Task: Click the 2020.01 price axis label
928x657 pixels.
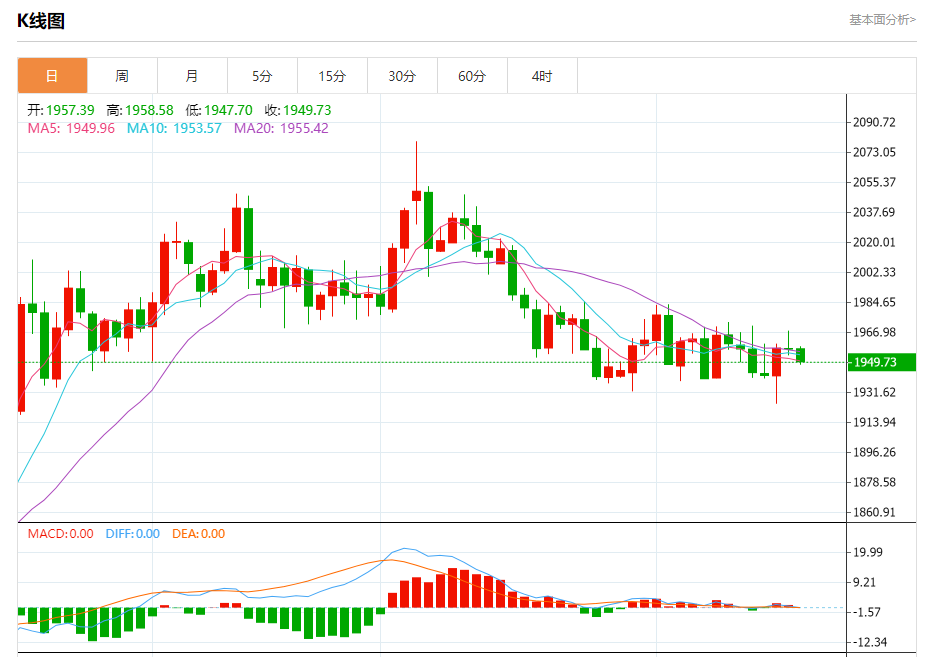Action: [874, 242]
